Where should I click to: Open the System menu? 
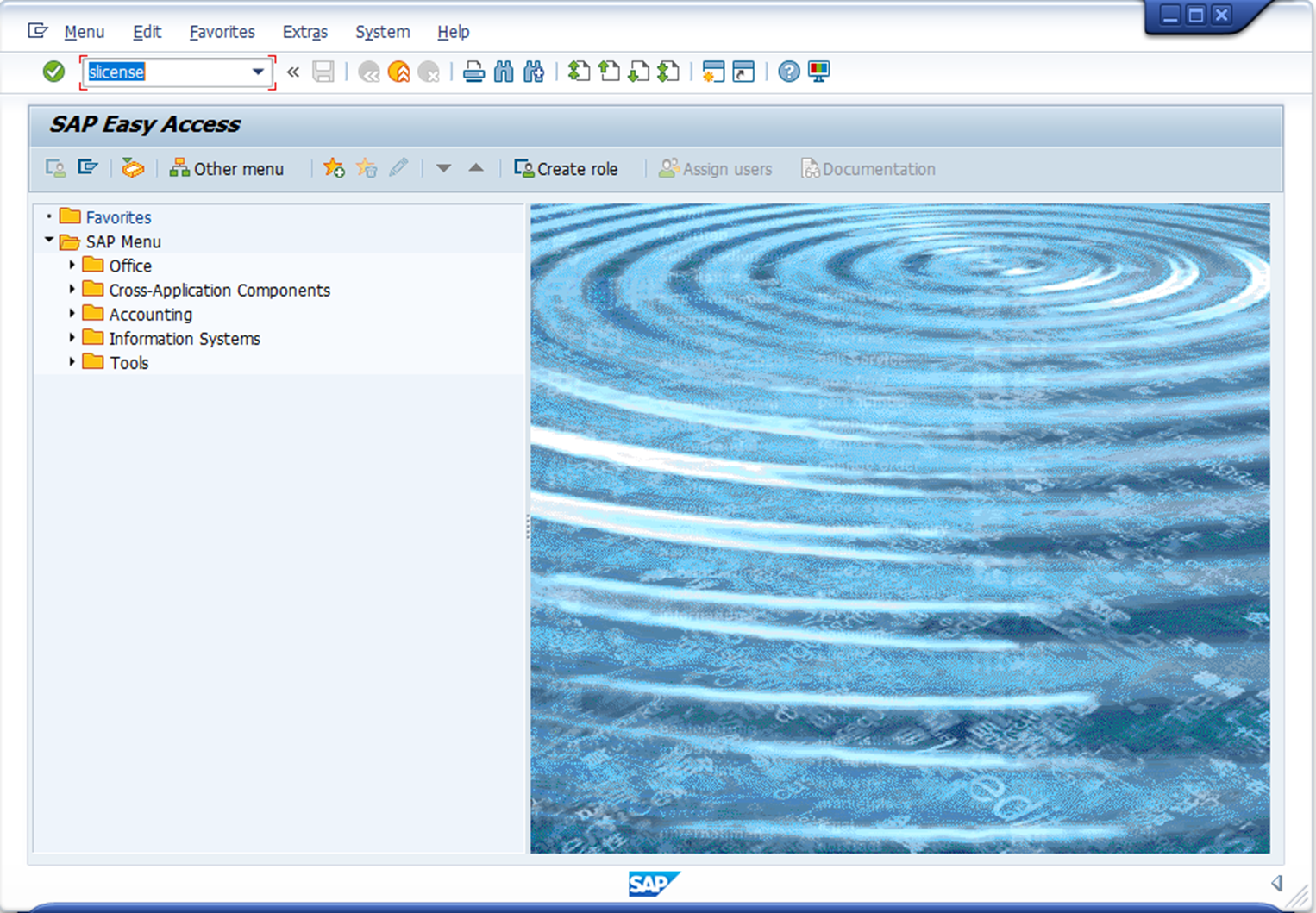pos(383,32)
